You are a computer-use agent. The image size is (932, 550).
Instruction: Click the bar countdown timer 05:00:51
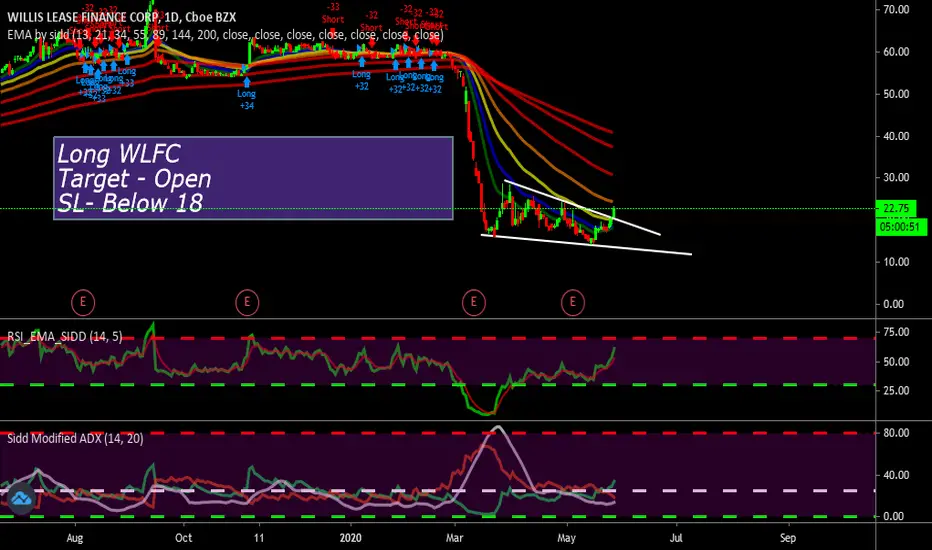[900, 227]
